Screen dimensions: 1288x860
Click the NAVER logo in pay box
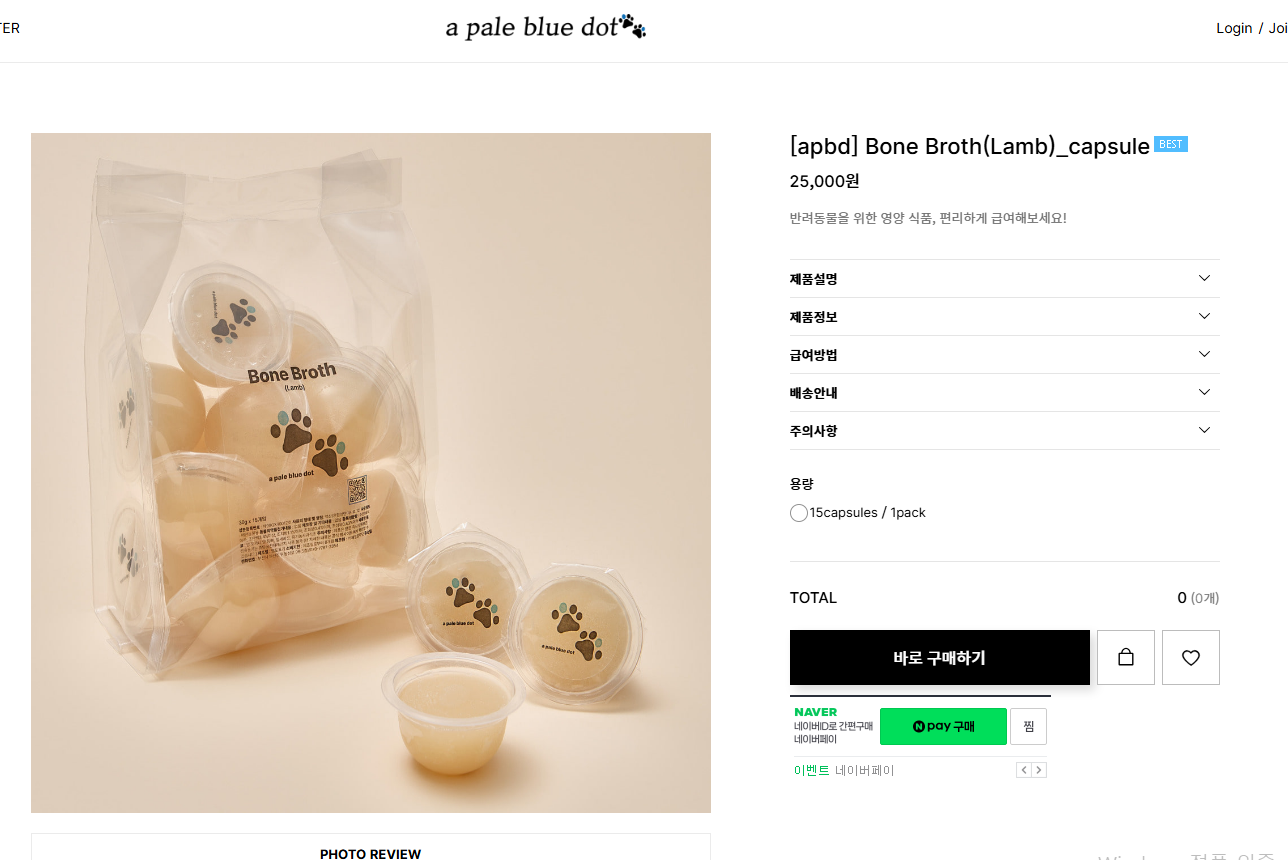[815, 712]
